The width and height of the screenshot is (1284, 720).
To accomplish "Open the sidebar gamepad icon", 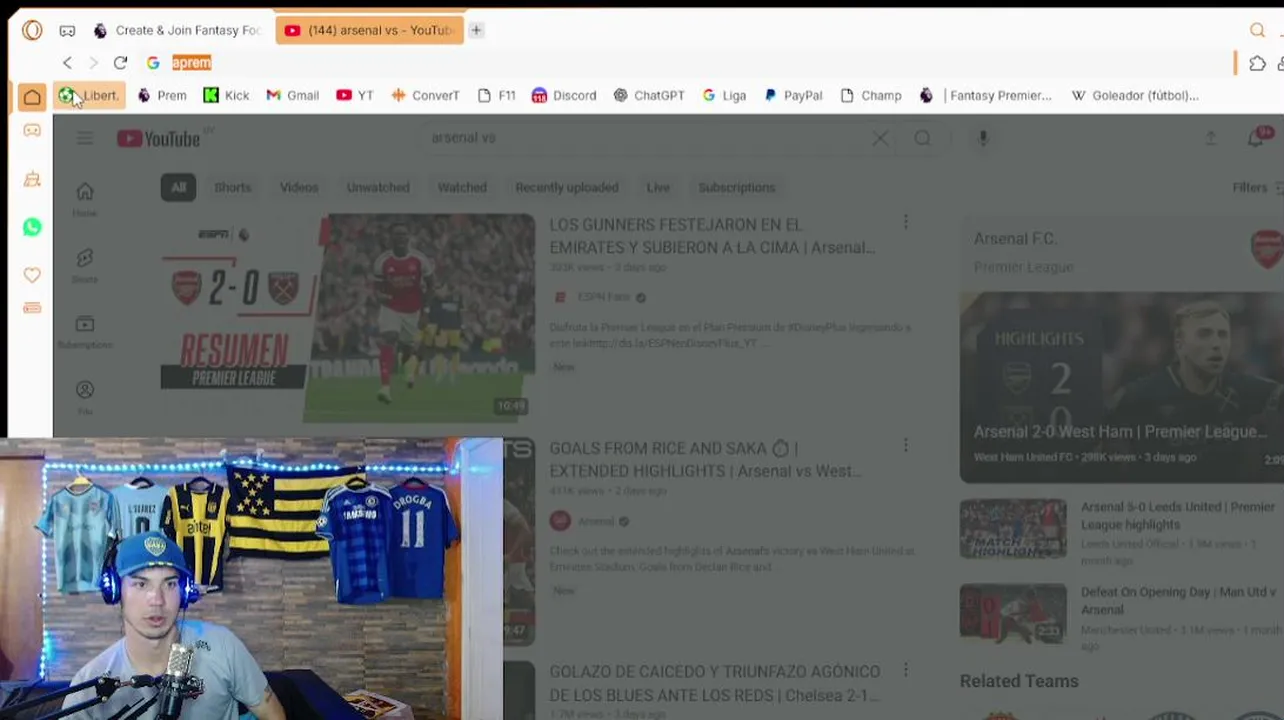I will [x=32, y=130].
